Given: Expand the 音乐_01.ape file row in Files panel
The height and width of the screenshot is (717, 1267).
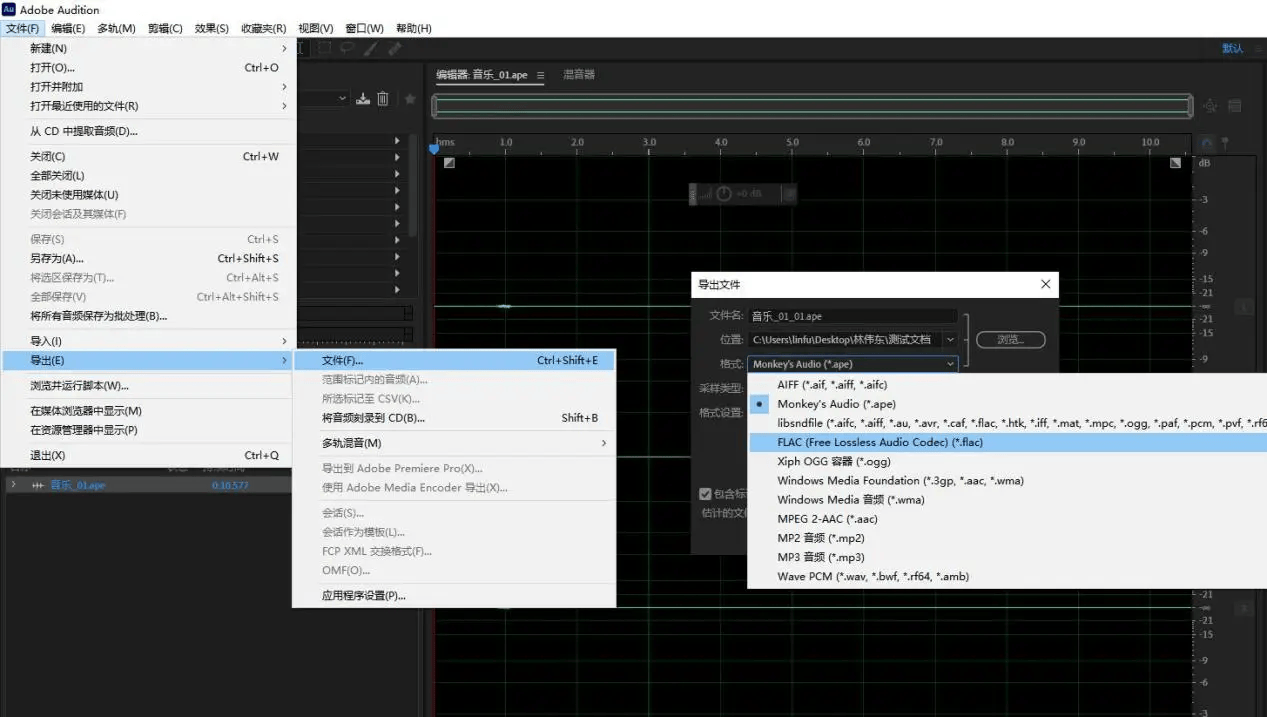Looking at the screenshot, I should tap(13, 485).
